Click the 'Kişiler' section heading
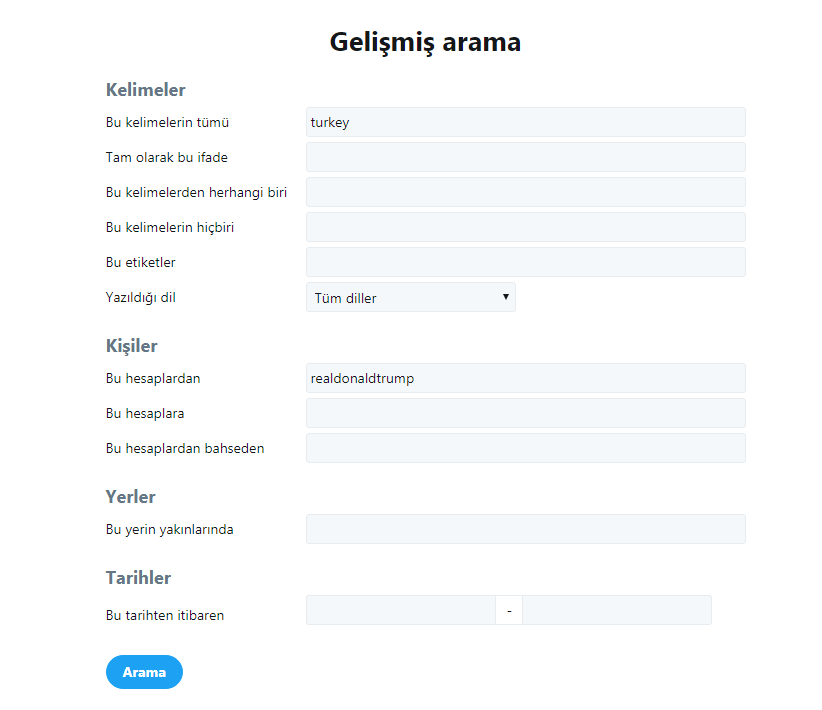Viewport: 822px width, 710px height. coord(132,346)
